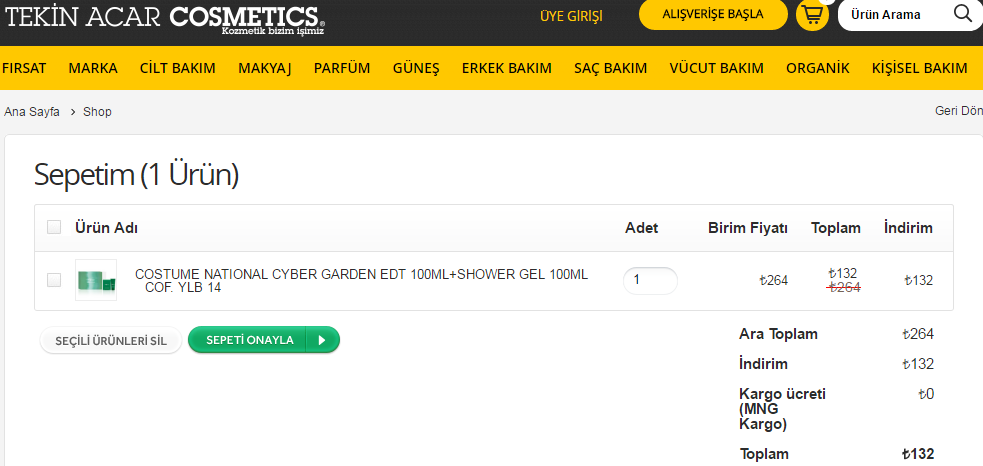The image size is (983, 466).
Task: Open the SAÇ BAKIM menu
Action: tap(611, 68)
